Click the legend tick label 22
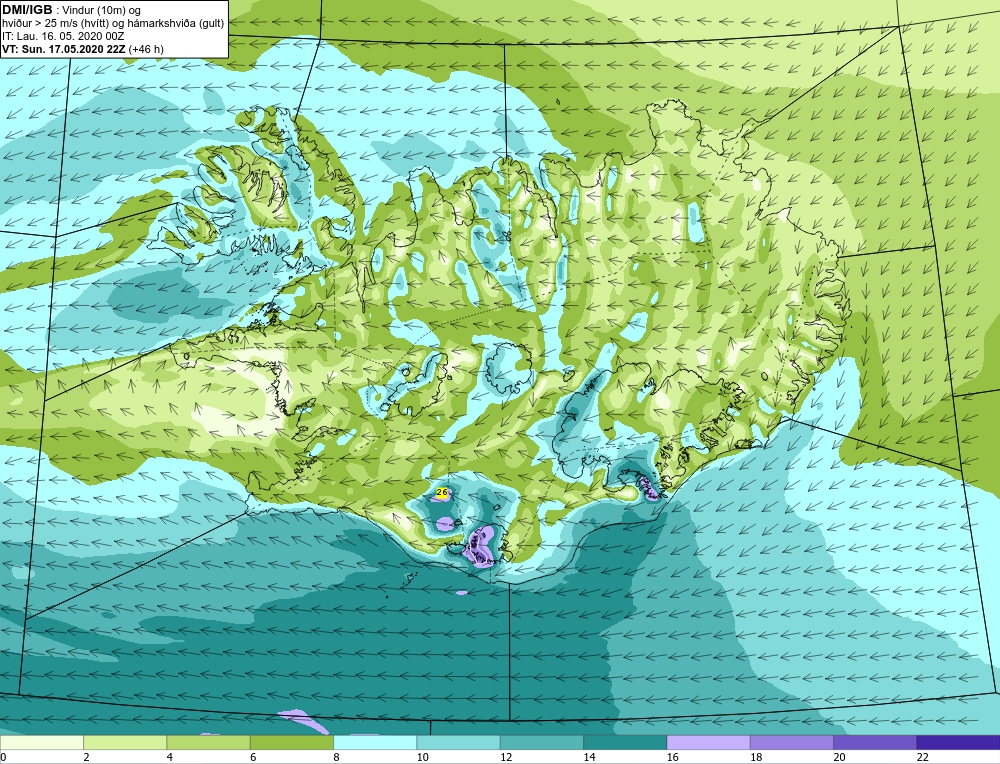 (x=922, y=757)
